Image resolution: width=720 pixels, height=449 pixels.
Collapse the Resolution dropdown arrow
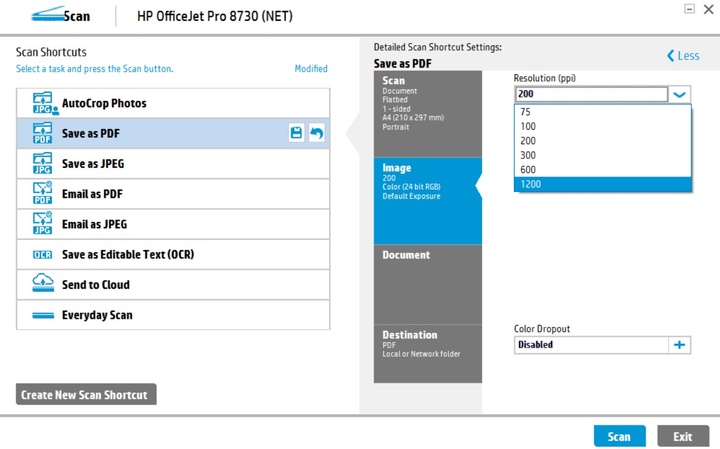(680, 95)
